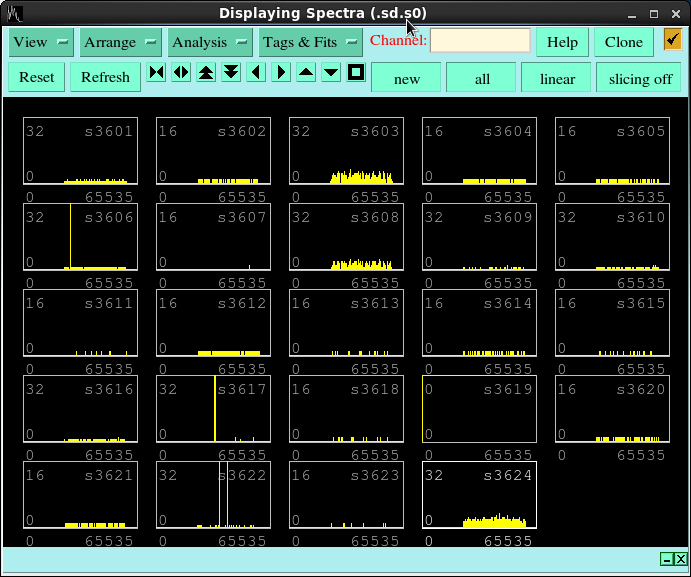The image size is (691, 577).
Task: Toggle the 'linear' scale button
Action: [x=557, y=78]
